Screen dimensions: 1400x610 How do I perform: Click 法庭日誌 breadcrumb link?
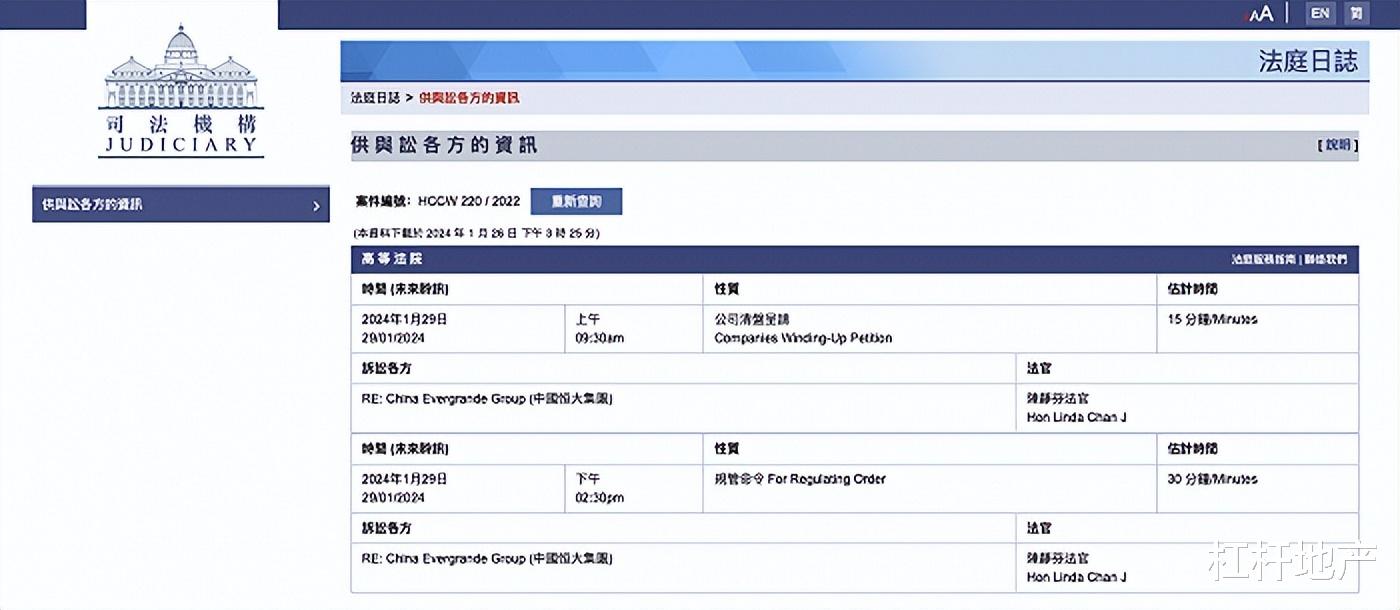375,98
